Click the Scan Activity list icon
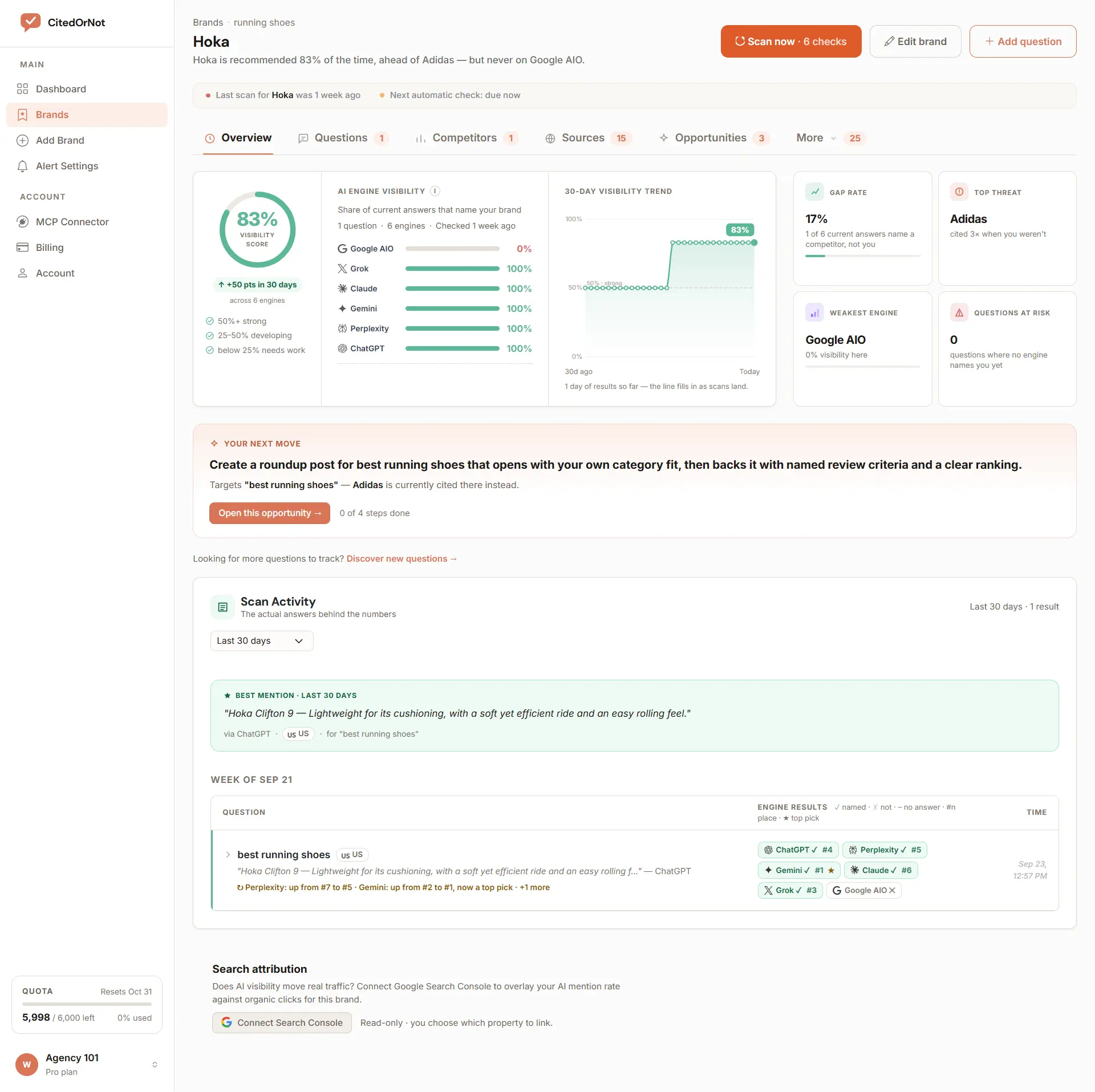 pos(223,607)
